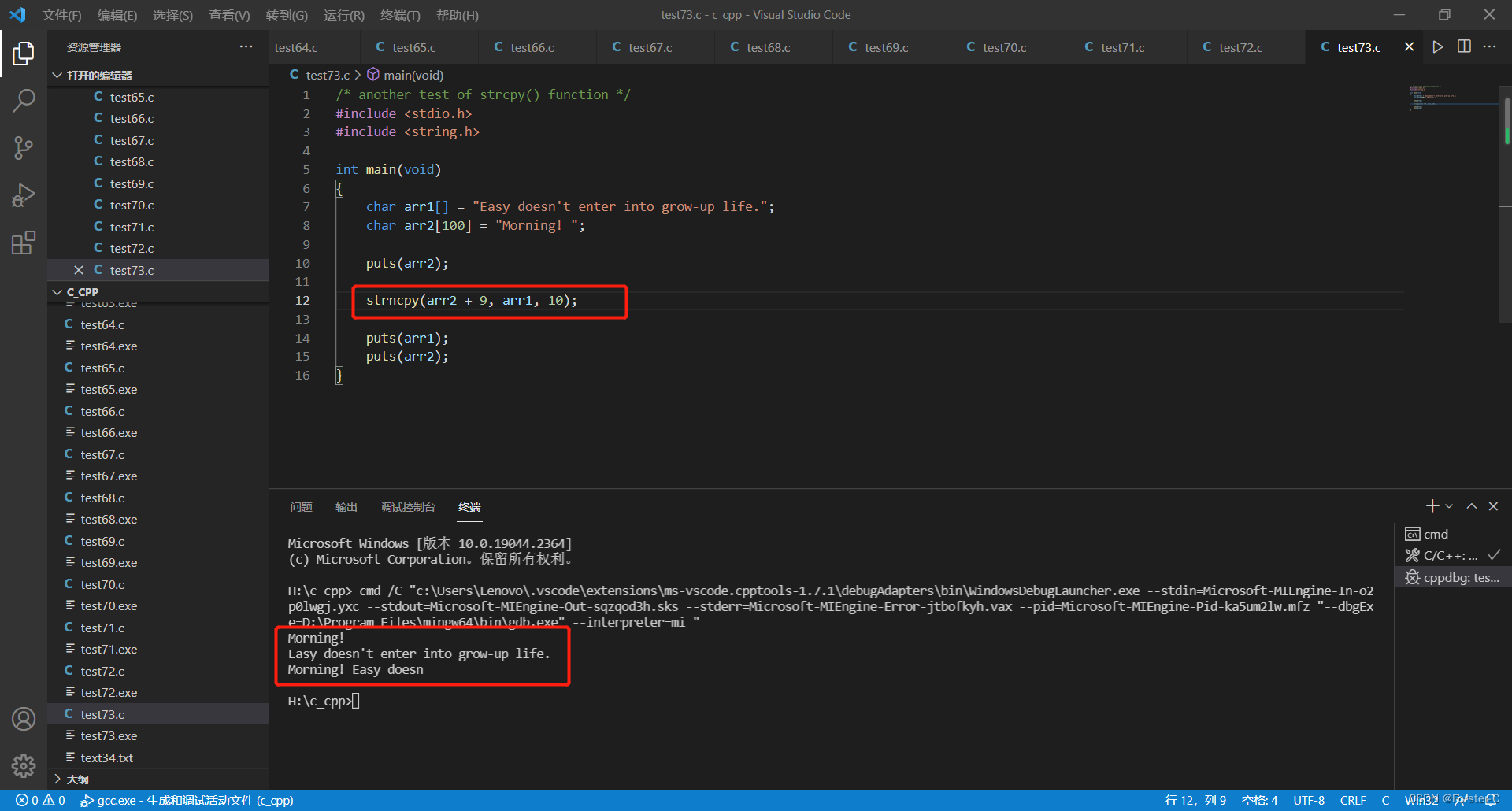
Task: Open test69.c in open editors list
Action: (157, 183)
